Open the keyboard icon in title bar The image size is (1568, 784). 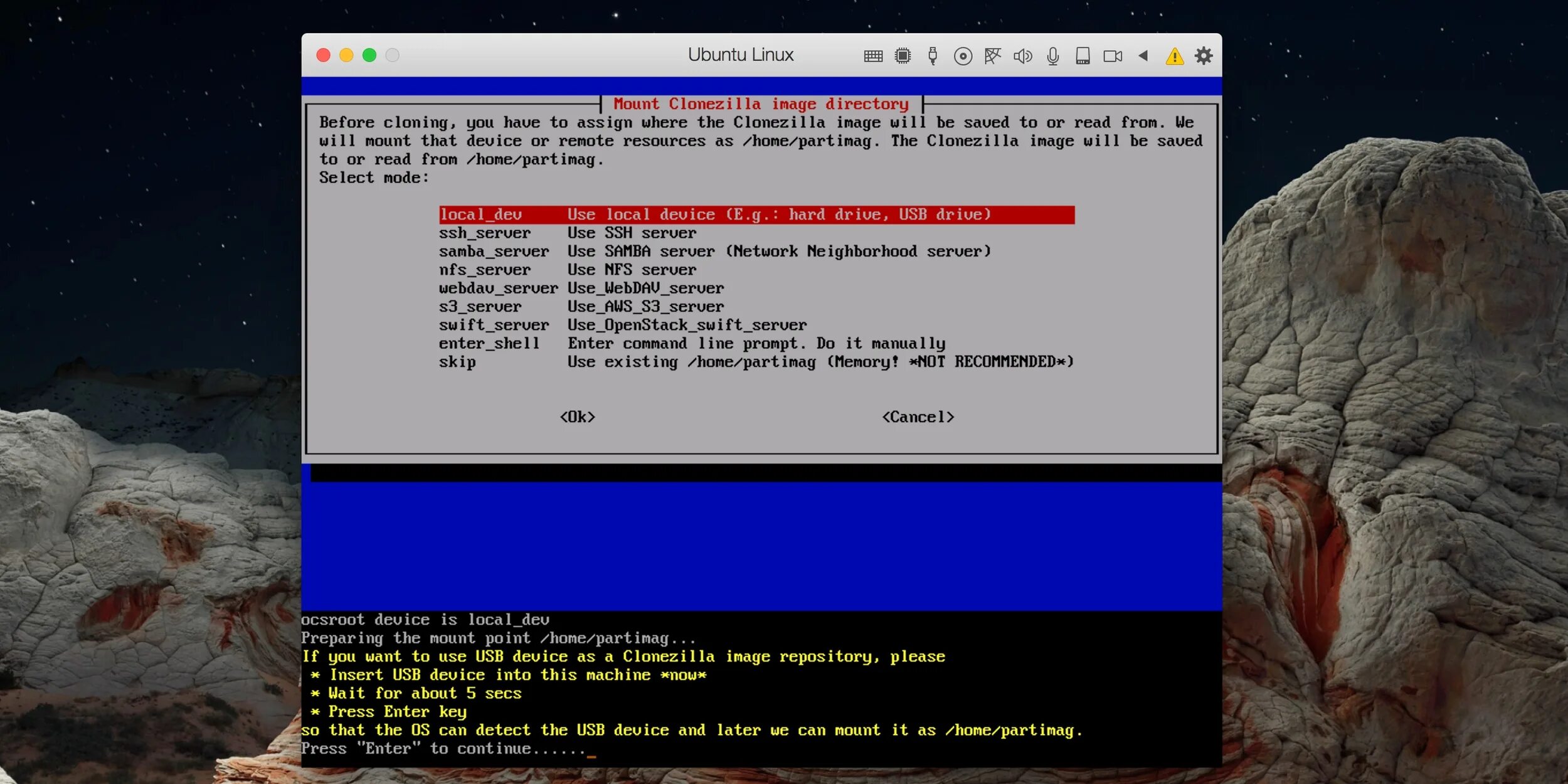pos(872,56)
